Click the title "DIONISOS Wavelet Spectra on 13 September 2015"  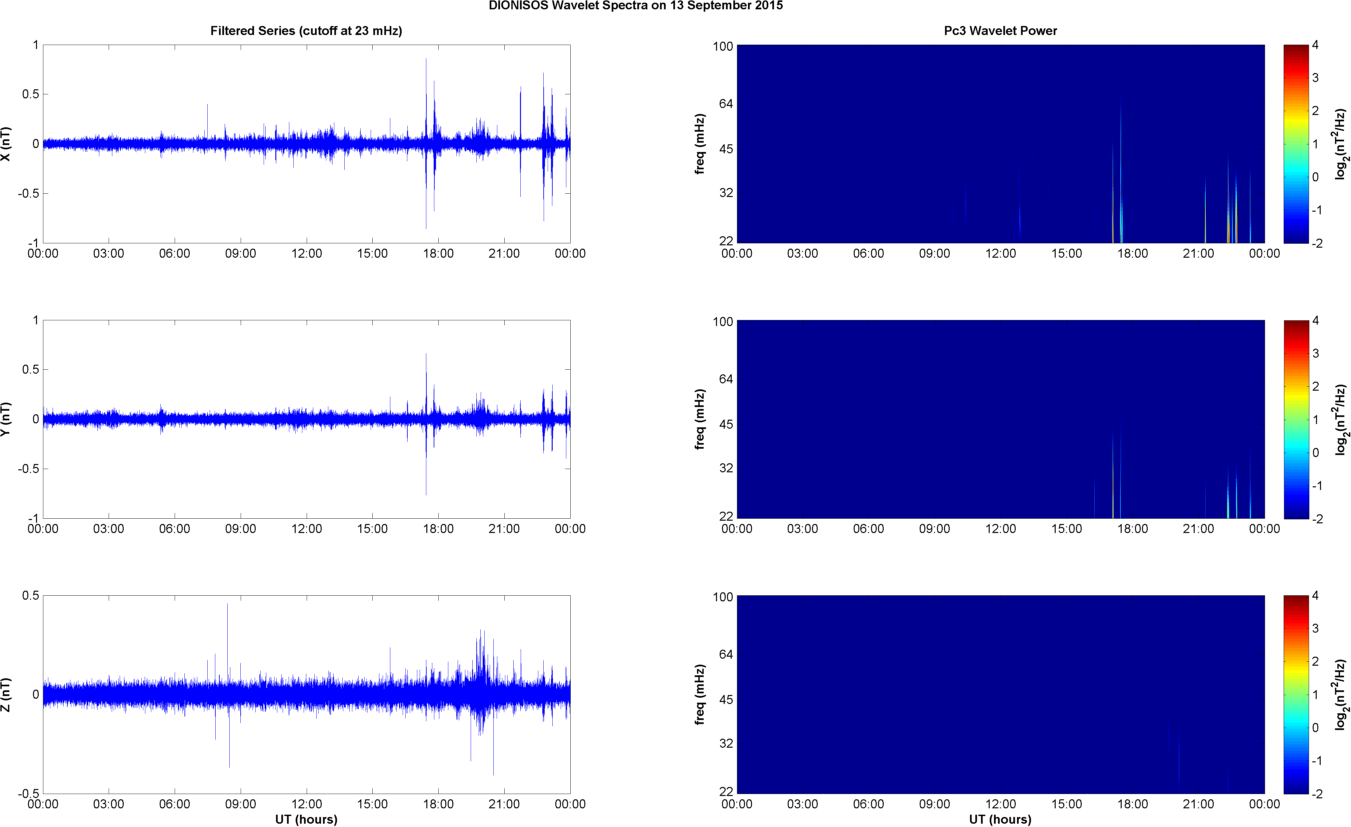pos(636,6)
